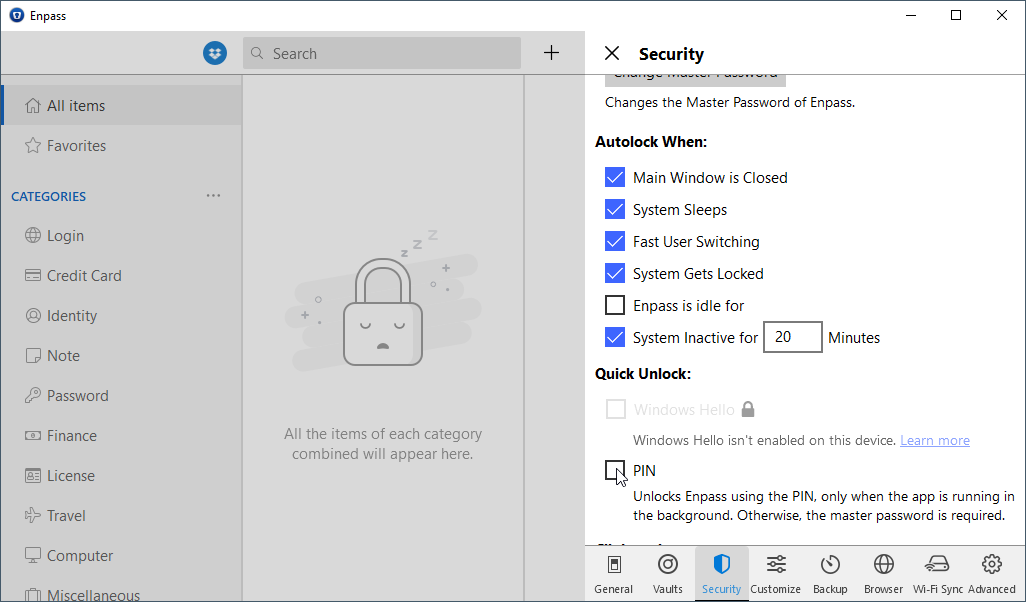1026x602 pixels.
Task: Close the Security settings panel
Action: [x=612, y=53]
